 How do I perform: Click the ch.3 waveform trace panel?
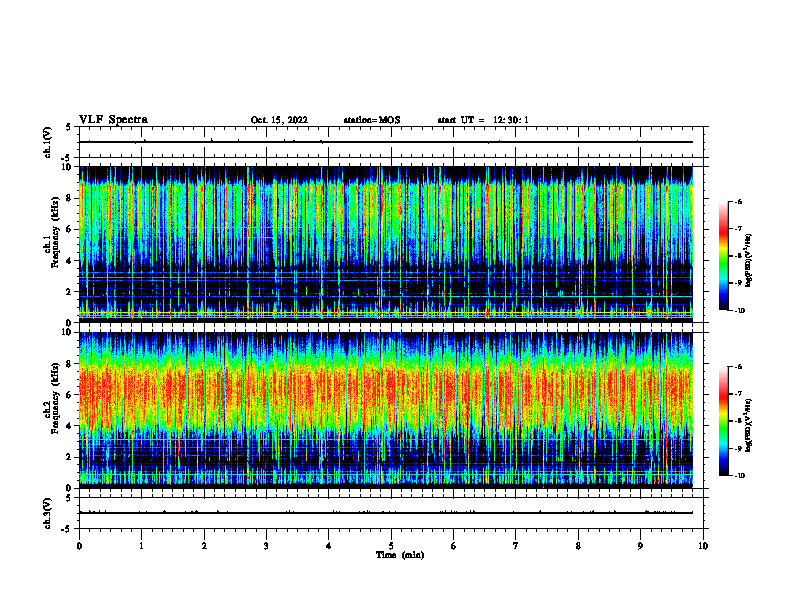pos(393,513)
